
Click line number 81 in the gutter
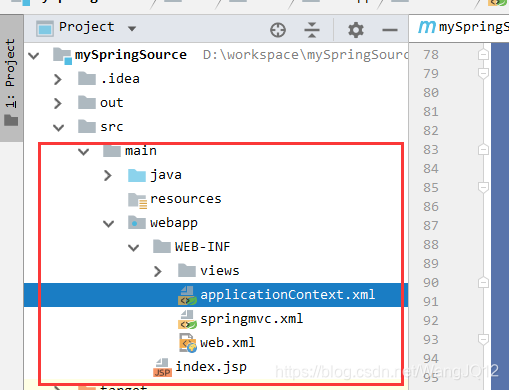coord(431,112)
